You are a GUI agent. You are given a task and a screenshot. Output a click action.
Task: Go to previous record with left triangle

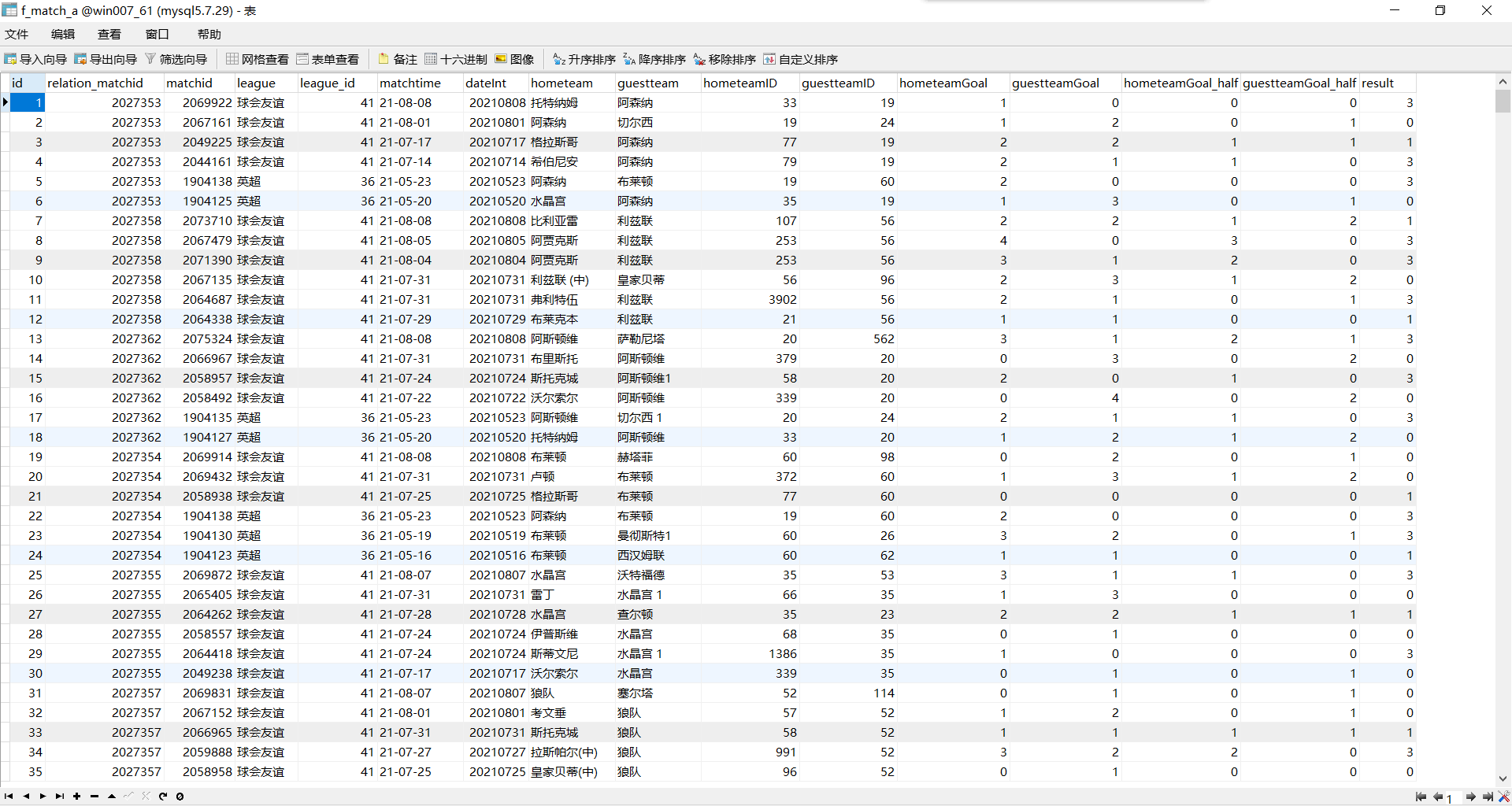tap(26, 796)
